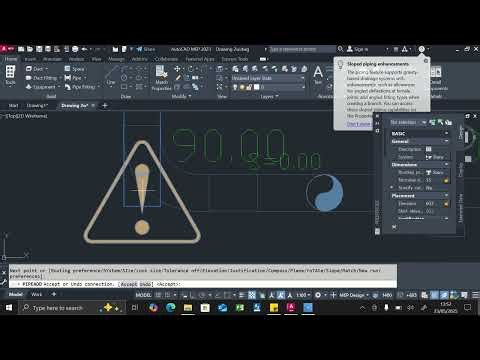Open the Home ribbon tab

11,59
